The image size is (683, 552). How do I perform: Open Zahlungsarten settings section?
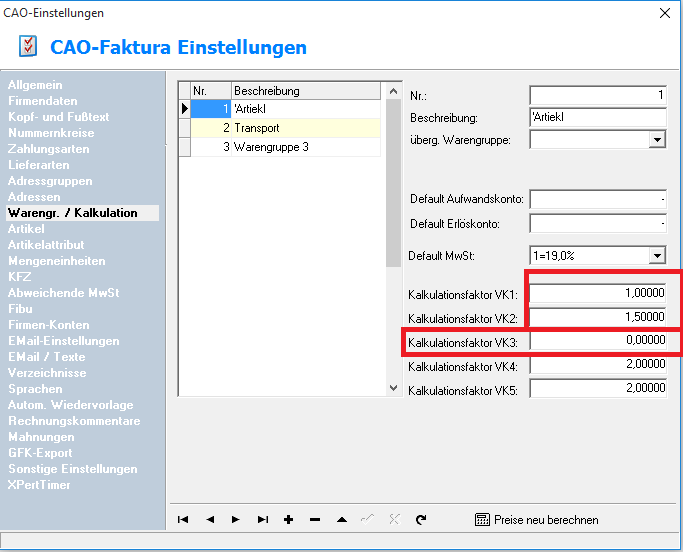(x=49, y=149)
